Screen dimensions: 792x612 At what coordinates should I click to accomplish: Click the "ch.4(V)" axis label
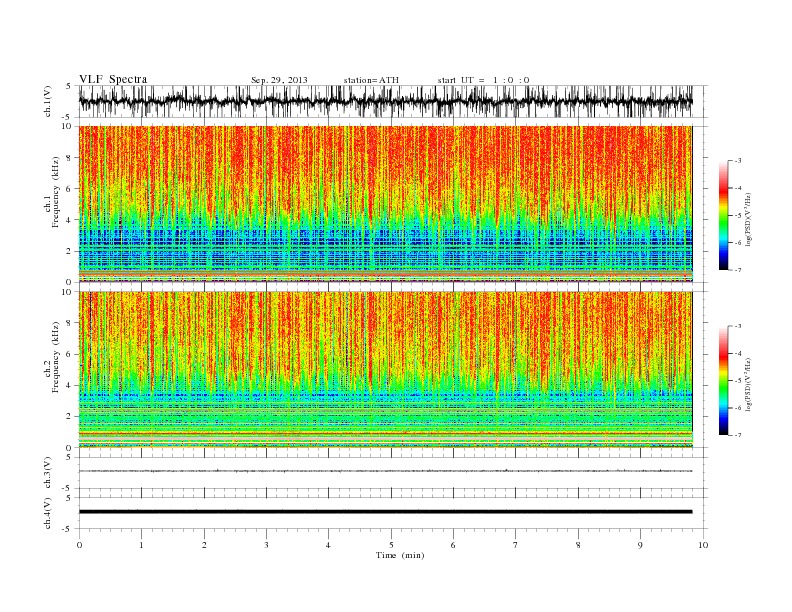[x=48, y=513]
